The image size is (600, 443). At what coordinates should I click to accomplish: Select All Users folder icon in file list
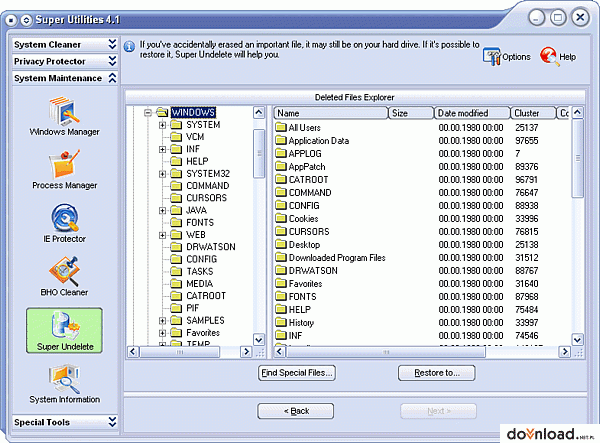[x=281, y=127]
